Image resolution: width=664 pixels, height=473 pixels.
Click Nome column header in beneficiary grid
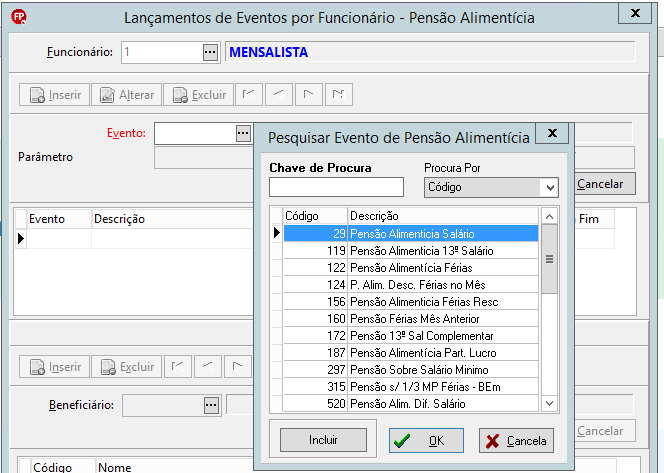(x=174, y=466)
